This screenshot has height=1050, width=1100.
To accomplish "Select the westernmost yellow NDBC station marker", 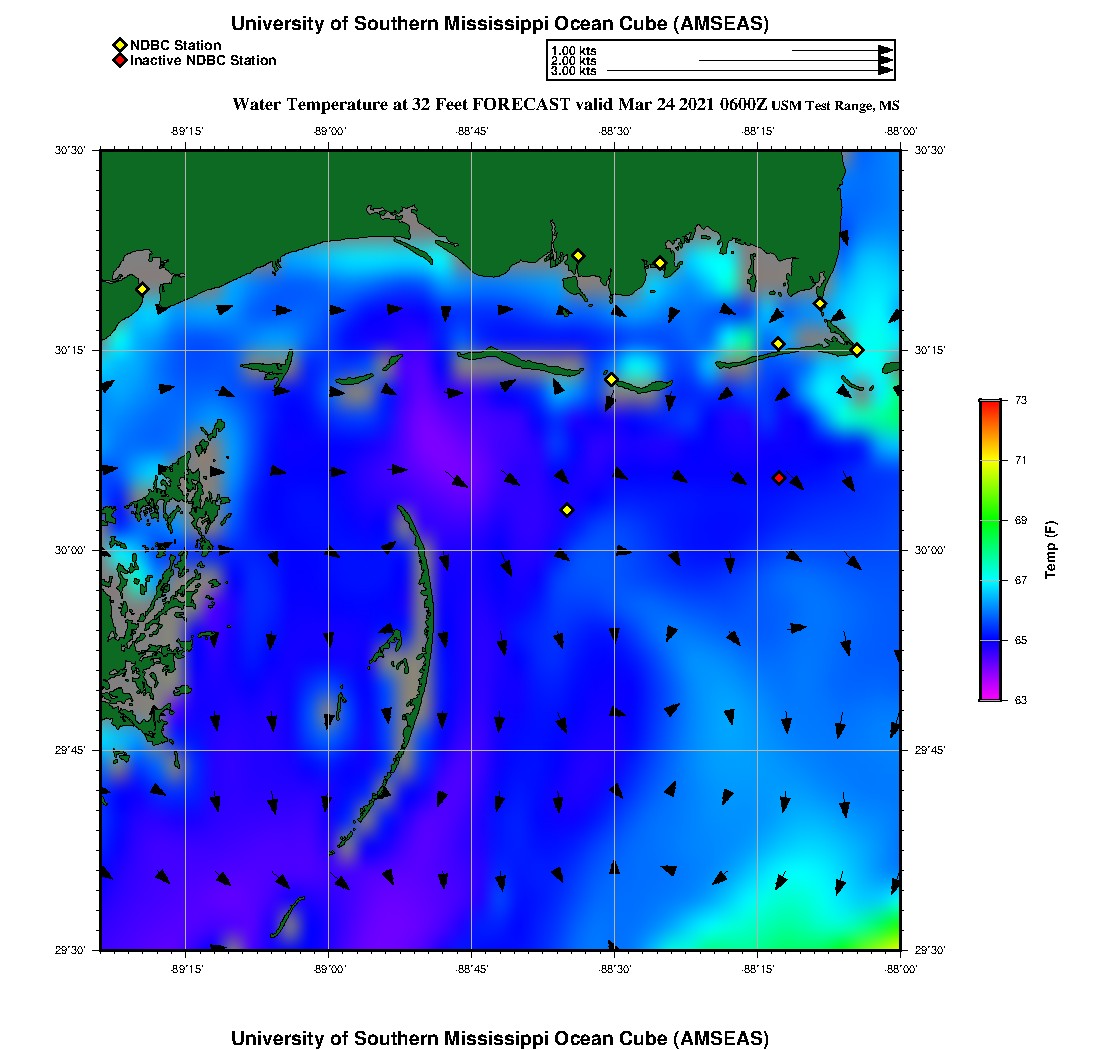I will point(142,289).
